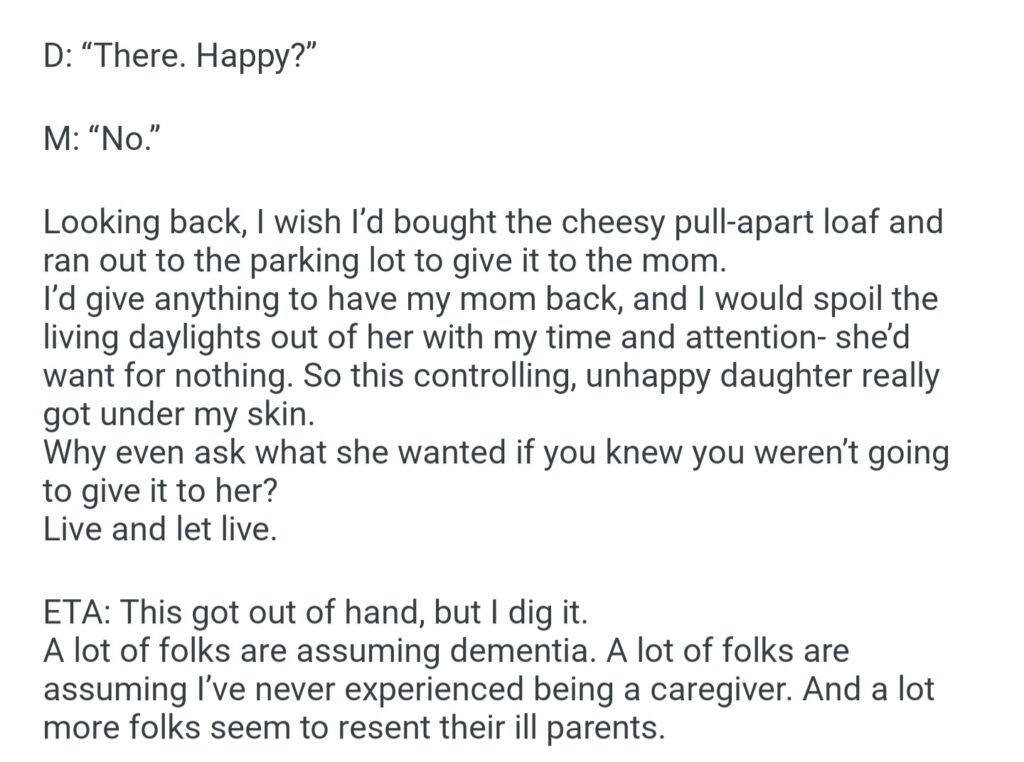Click the line "D: There. Happy?"
Viewport: 1024px width, 762px height.
click(x=180, y=57)
